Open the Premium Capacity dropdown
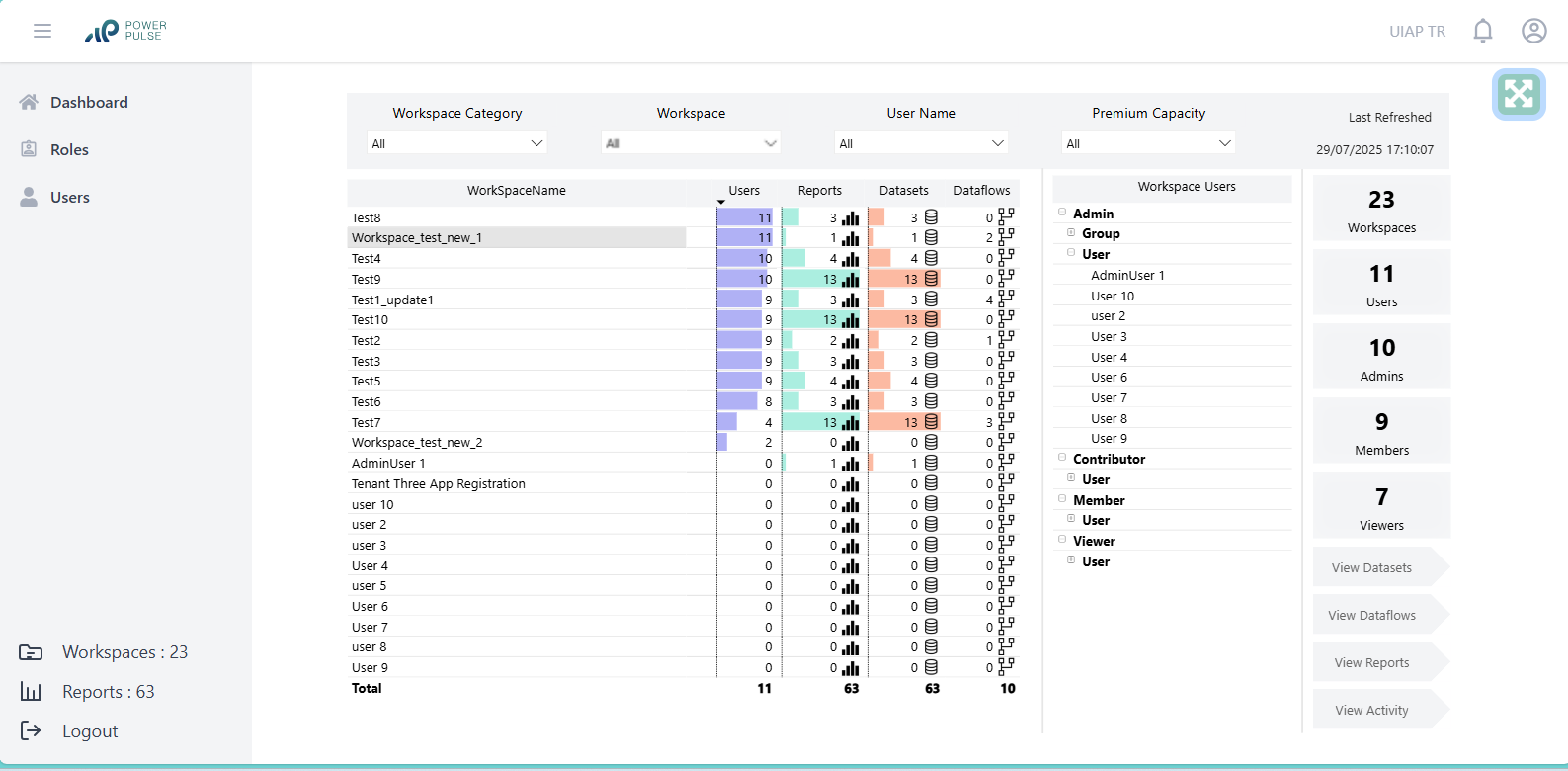The height and width of the screenshot is (771, 1568). [1148, 143]
